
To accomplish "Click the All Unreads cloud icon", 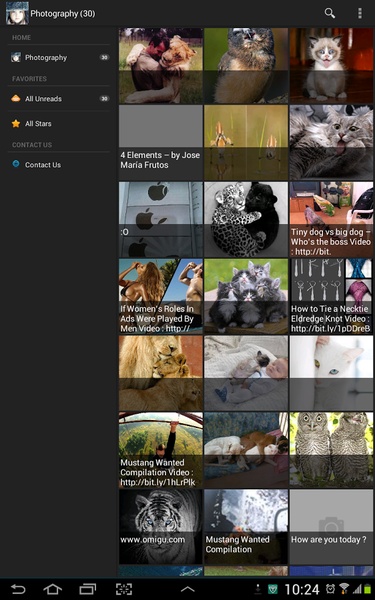I will coord(16,98).
